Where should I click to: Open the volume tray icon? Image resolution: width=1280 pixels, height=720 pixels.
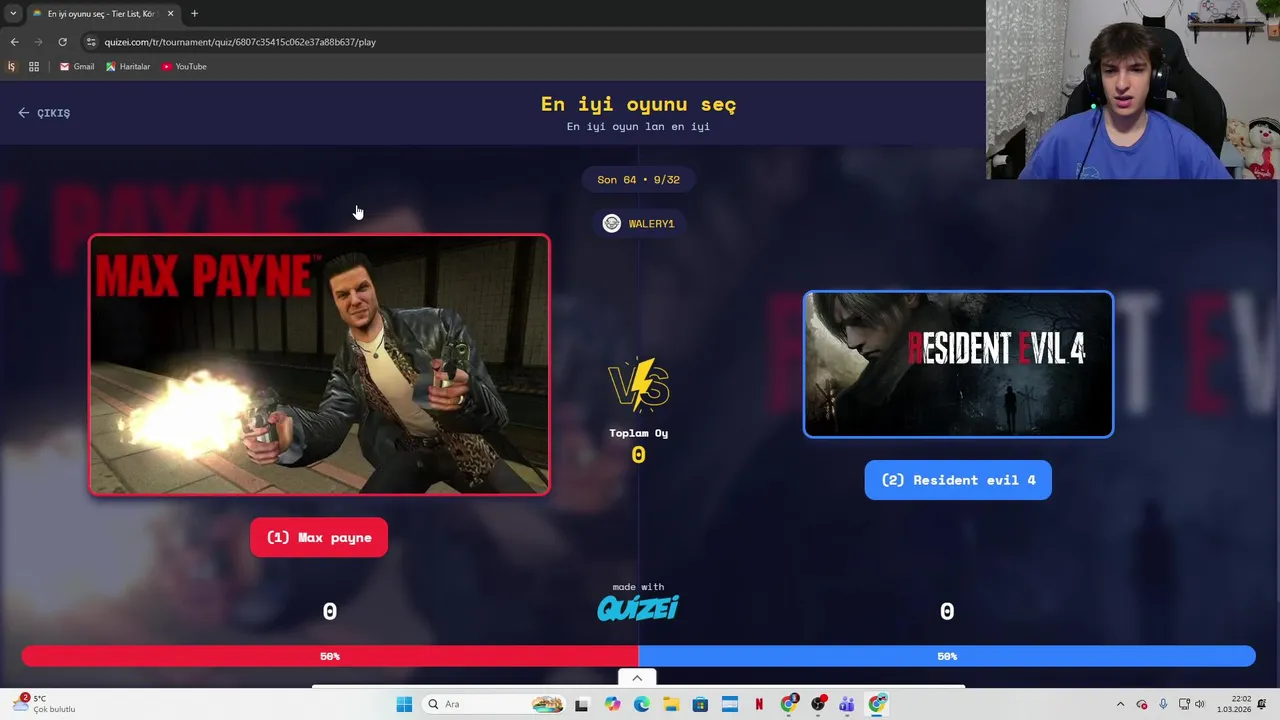point(1200,704)
